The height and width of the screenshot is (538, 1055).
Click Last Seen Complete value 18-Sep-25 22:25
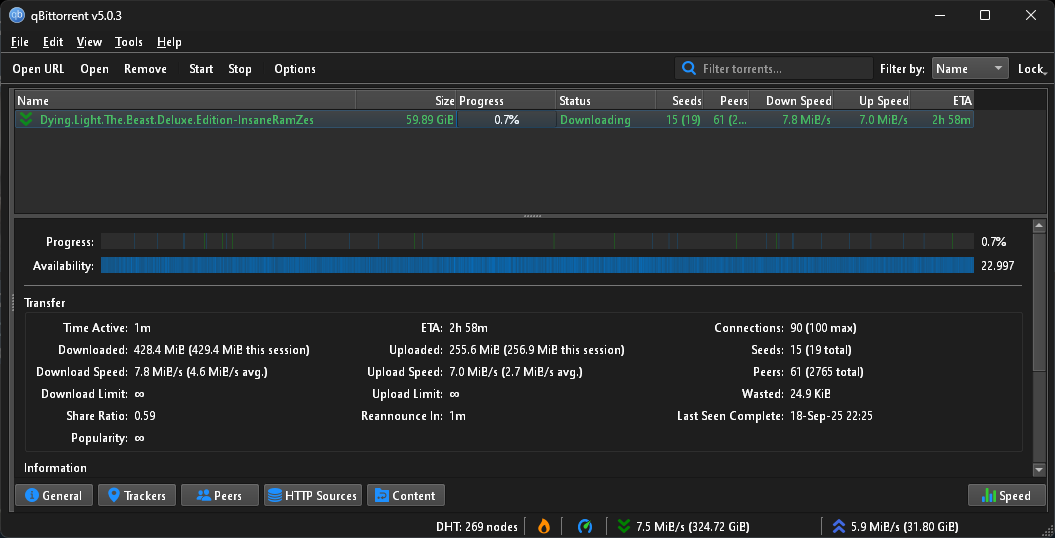[831, 416]
